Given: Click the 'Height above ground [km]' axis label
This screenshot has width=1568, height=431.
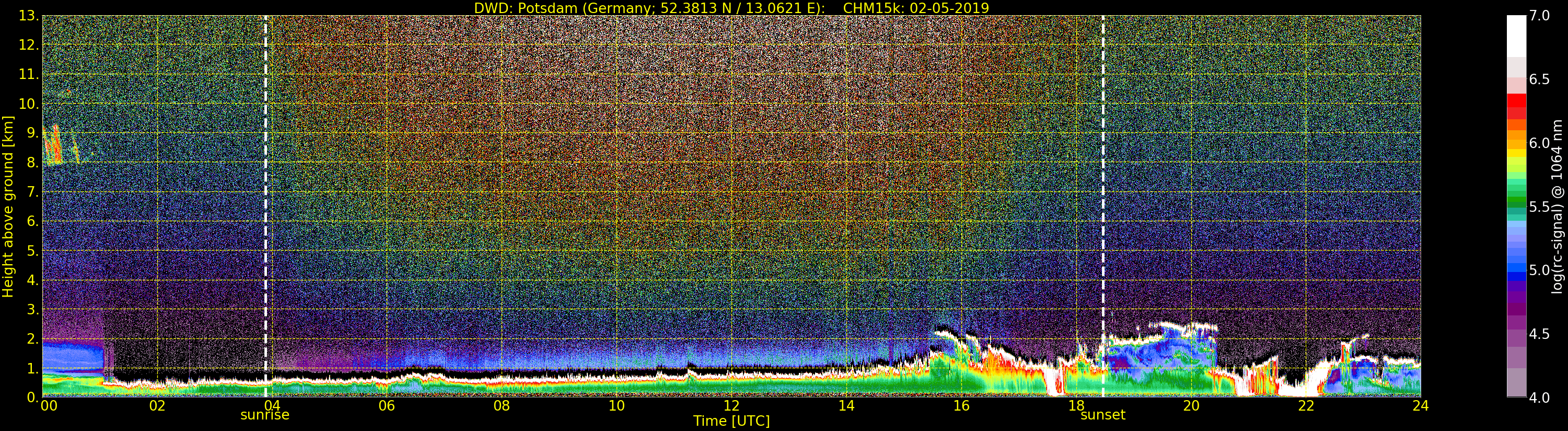Looking at the screenshot, I should (8, 206).
